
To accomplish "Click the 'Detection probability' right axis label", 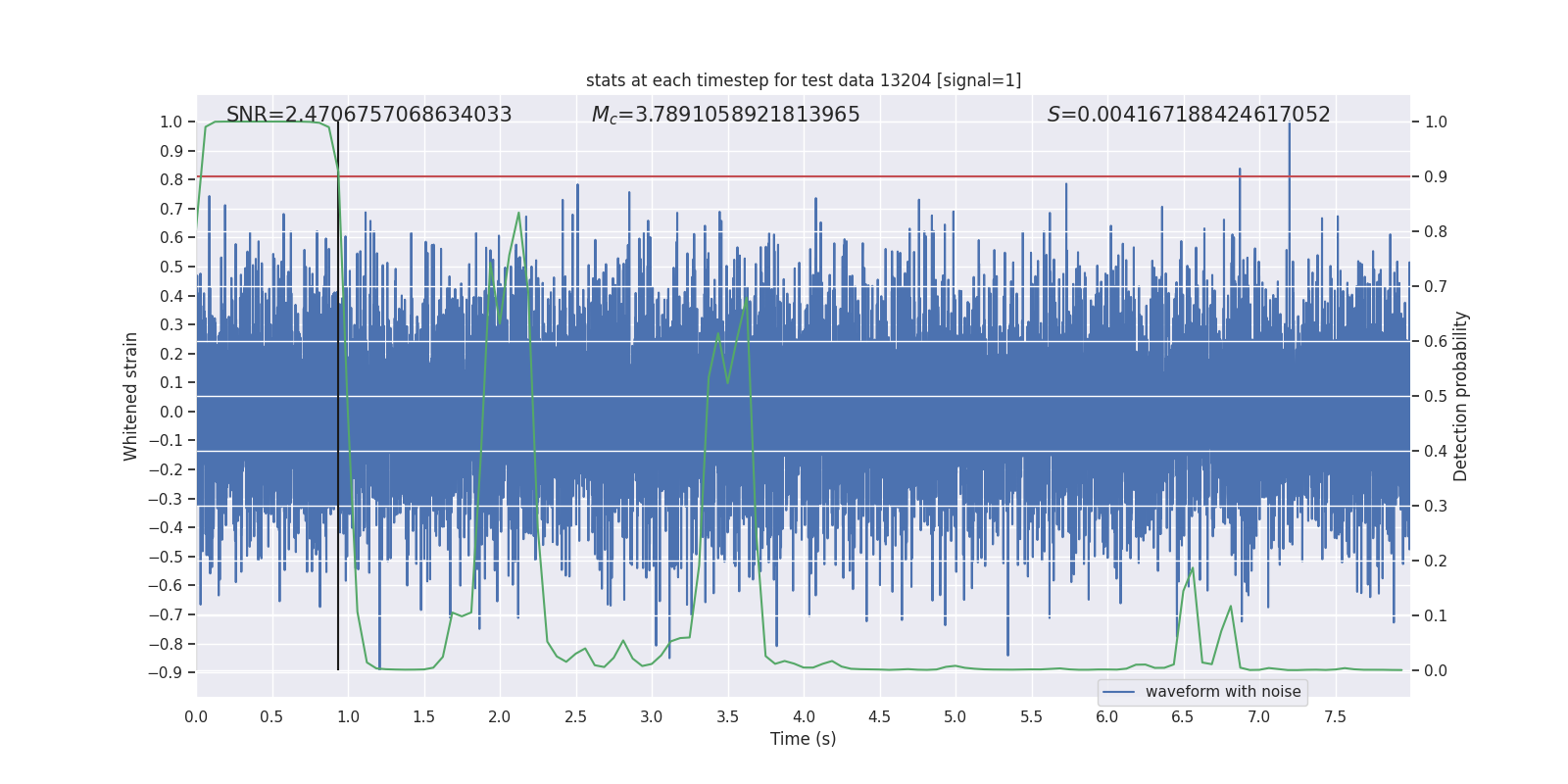I will [x=1460, y=396].
